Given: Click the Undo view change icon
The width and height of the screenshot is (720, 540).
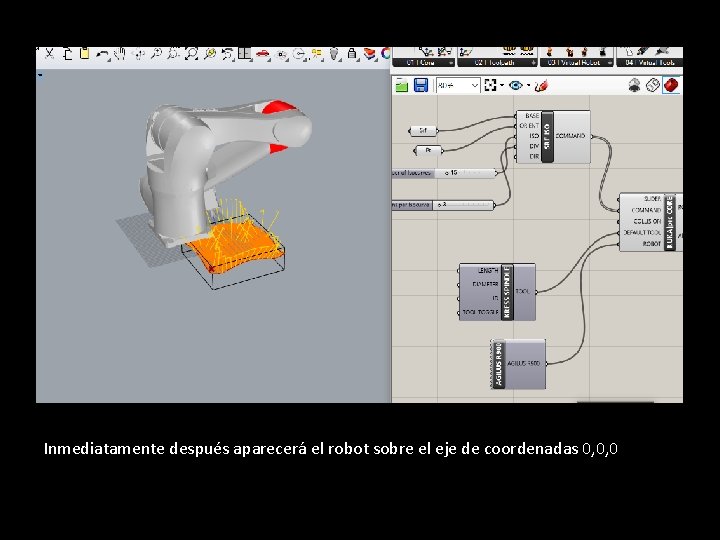Looking at the screenshot, I should coord(227,54).
